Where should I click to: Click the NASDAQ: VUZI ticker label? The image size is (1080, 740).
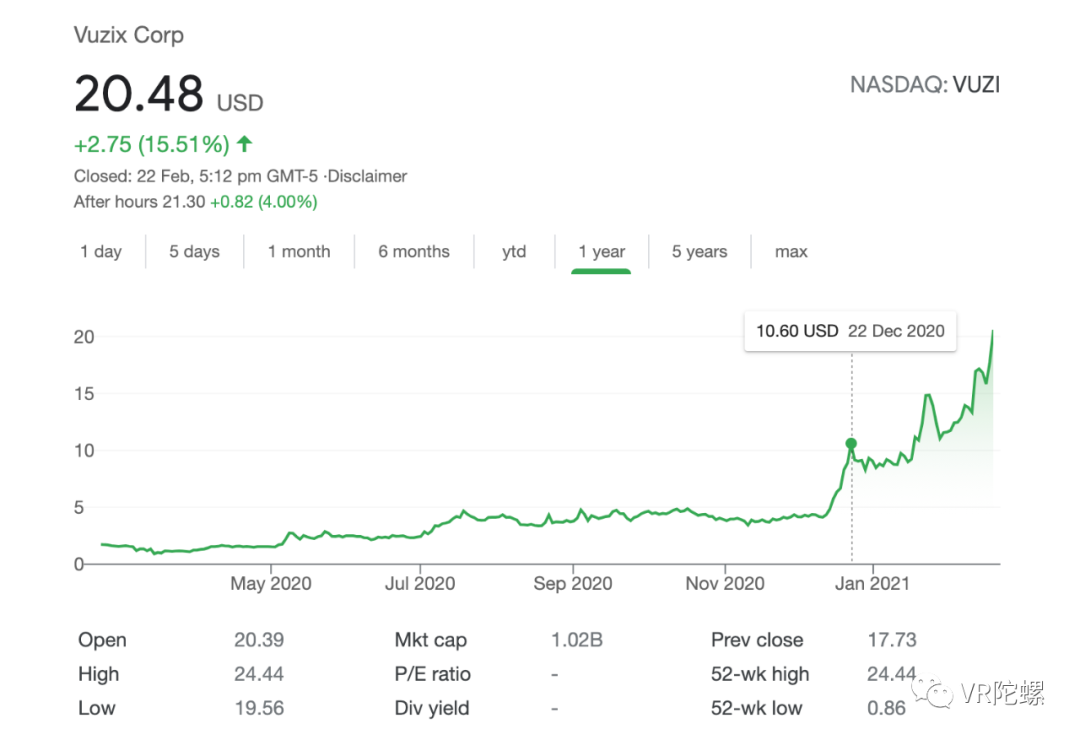[924, 85]
